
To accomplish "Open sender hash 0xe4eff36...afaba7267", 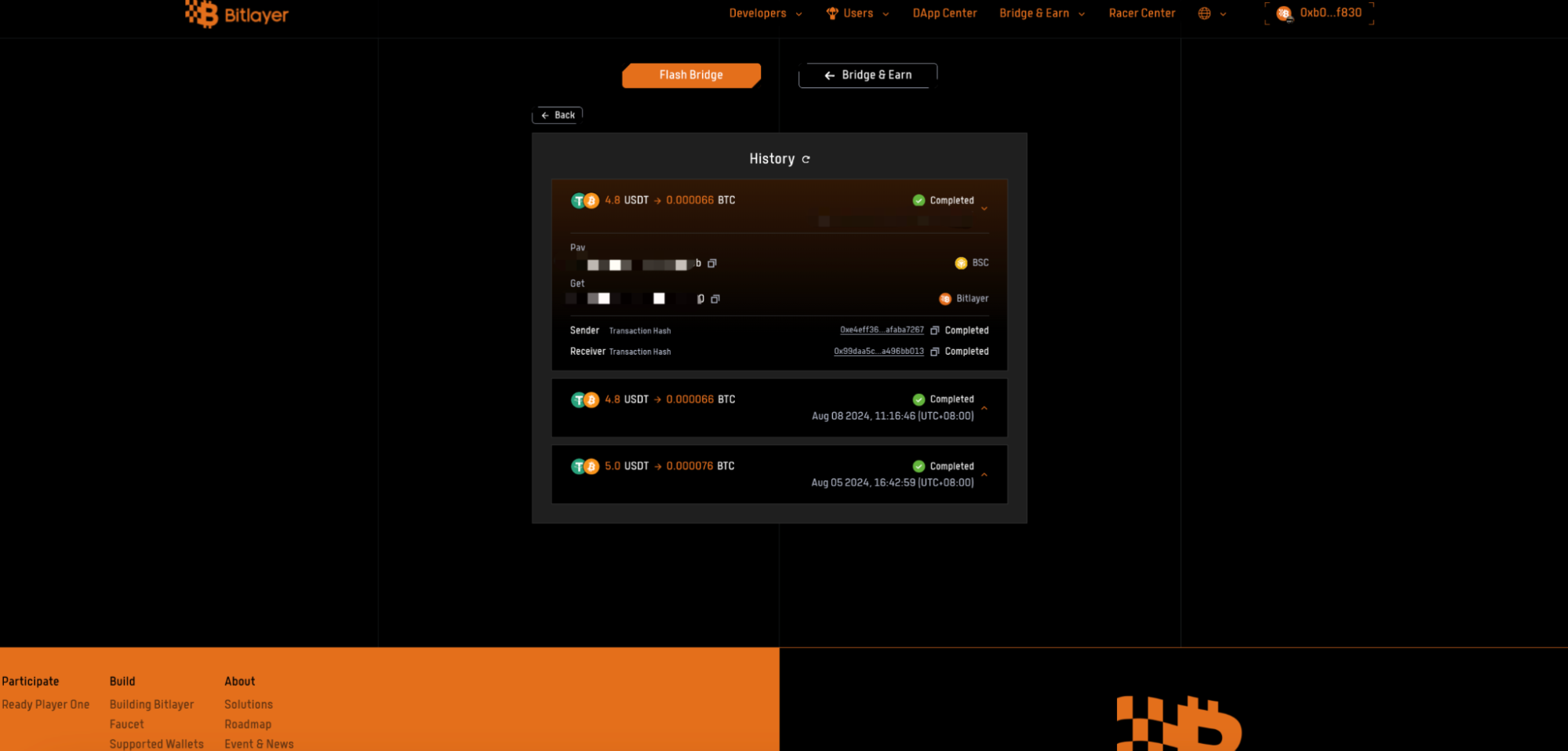I will (x=882, y=330).
